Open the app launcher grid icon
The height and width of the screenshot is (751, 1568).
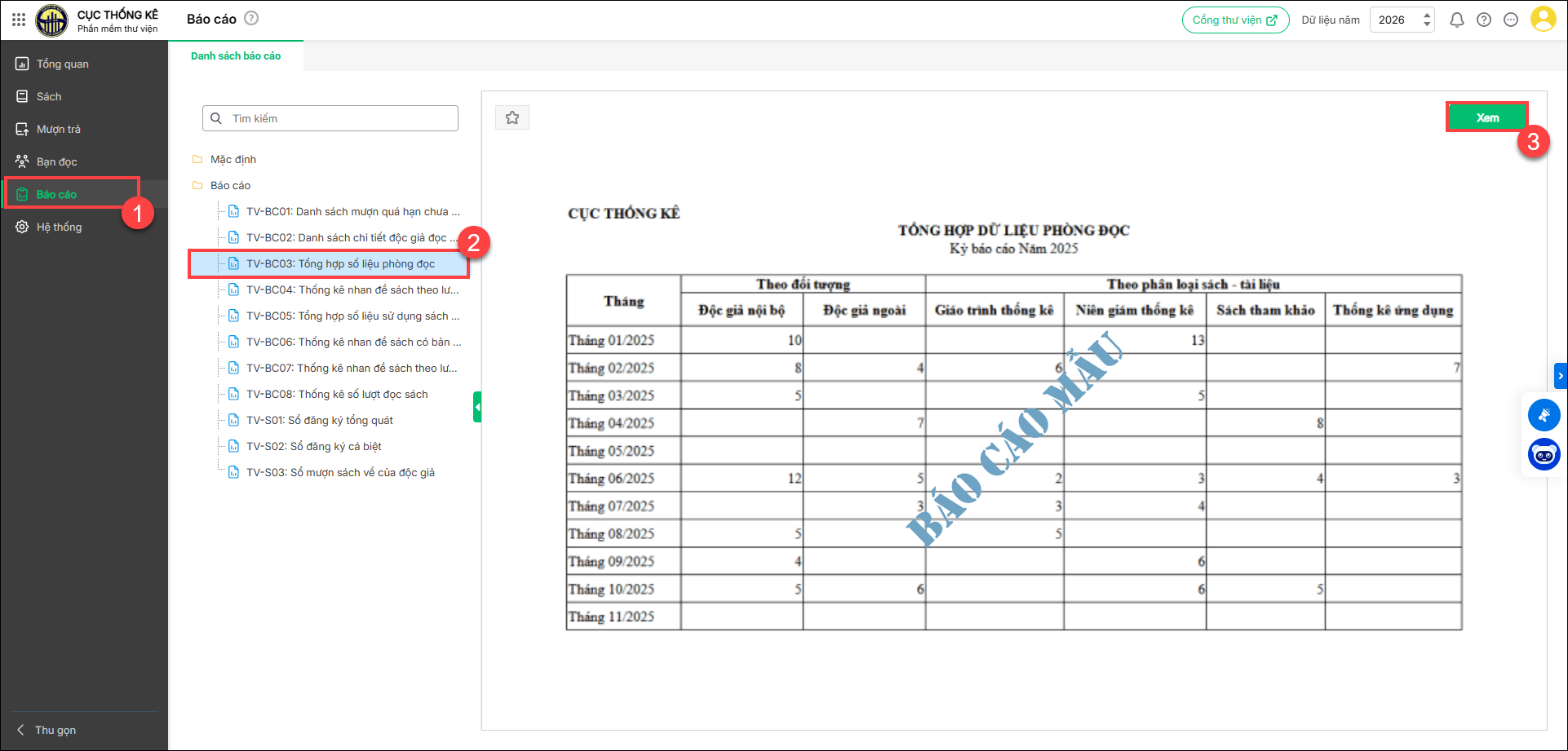click(x=19, y=19)
